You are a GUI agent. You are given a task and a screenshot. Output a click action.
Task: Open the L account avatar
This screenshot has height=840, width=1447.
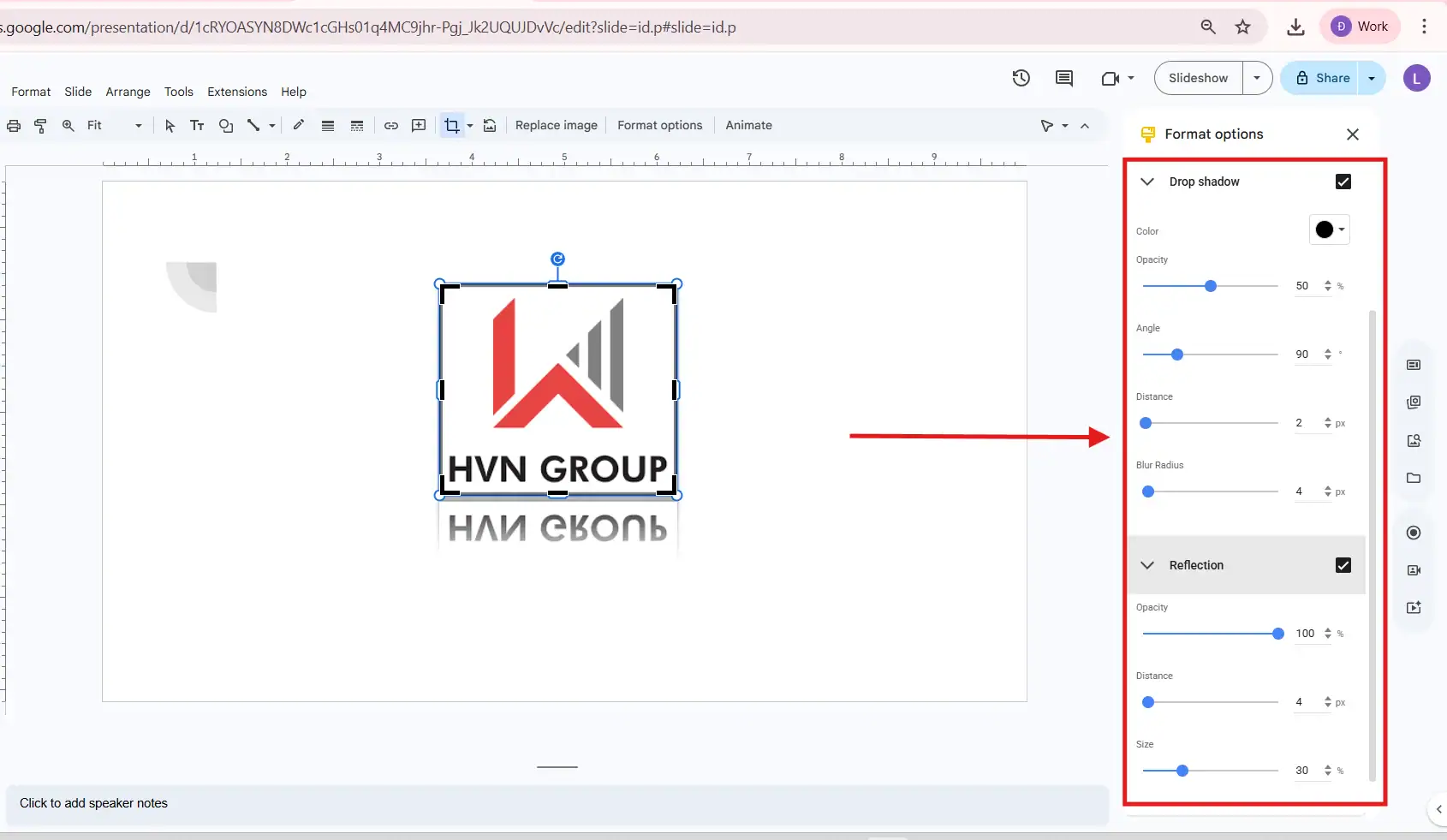click(x=1417, y=78)
